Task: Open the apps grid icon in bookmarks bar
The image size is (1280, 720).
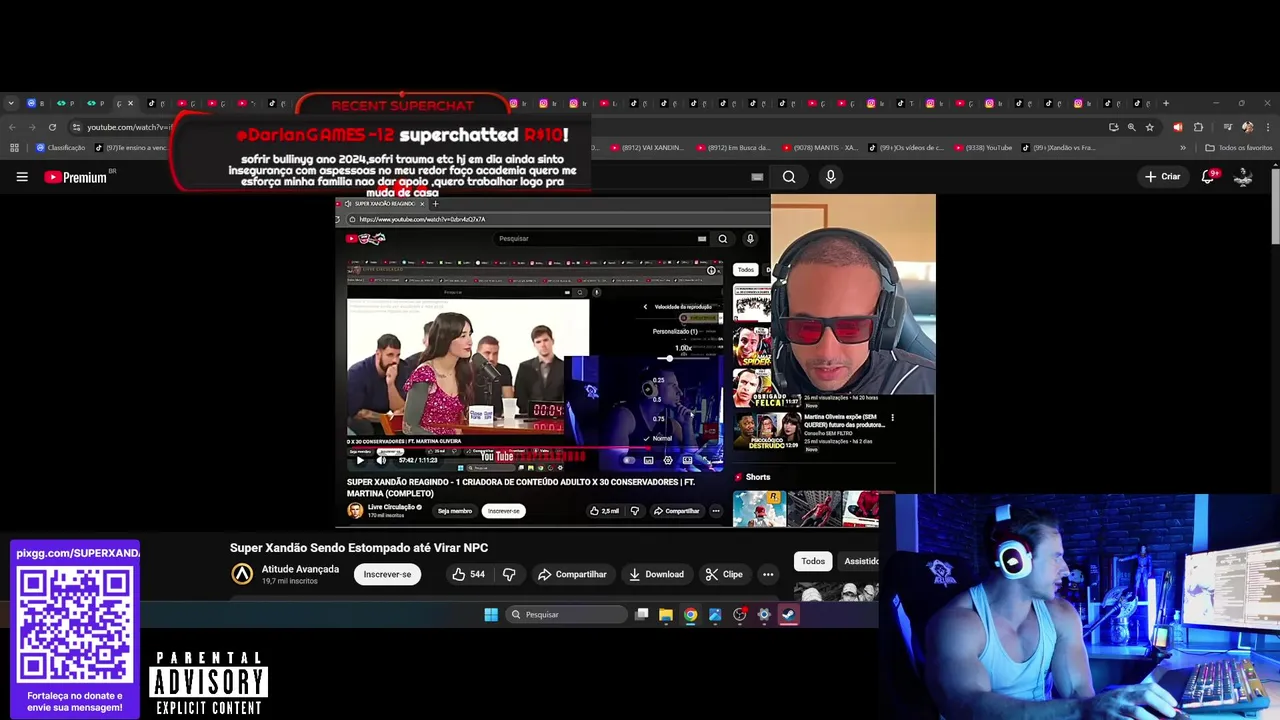Action: point(14,148)
